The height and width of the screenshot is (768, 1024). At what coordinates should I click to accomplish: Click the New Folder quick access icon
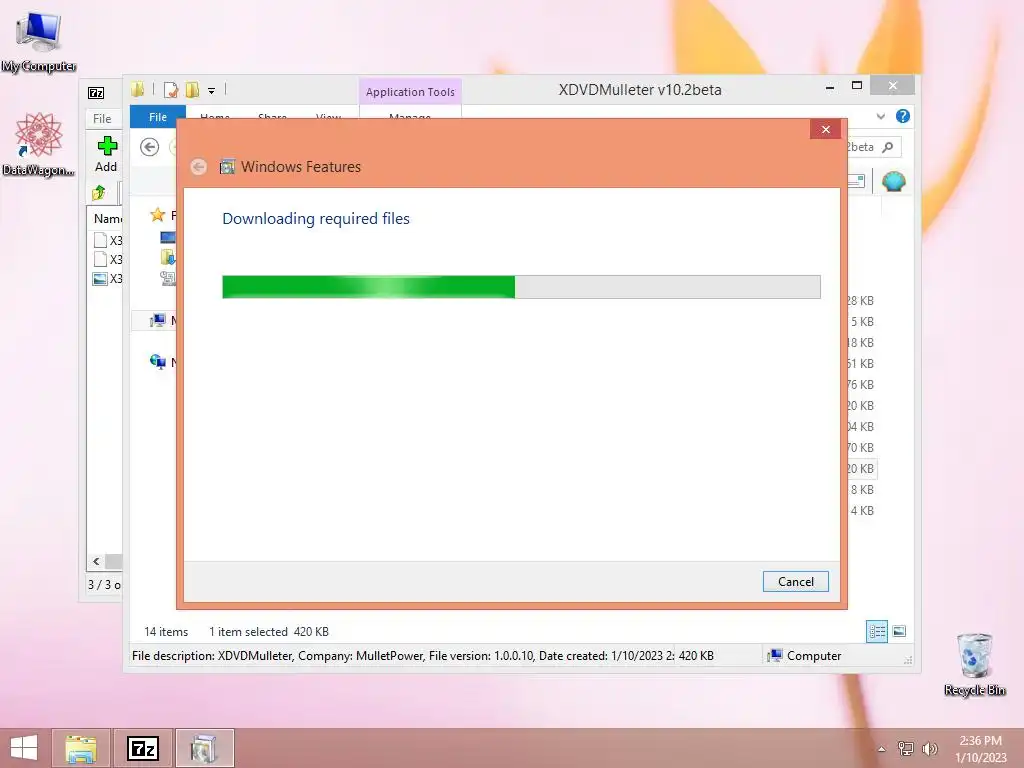pyautogui.click(x=192, y=89)
